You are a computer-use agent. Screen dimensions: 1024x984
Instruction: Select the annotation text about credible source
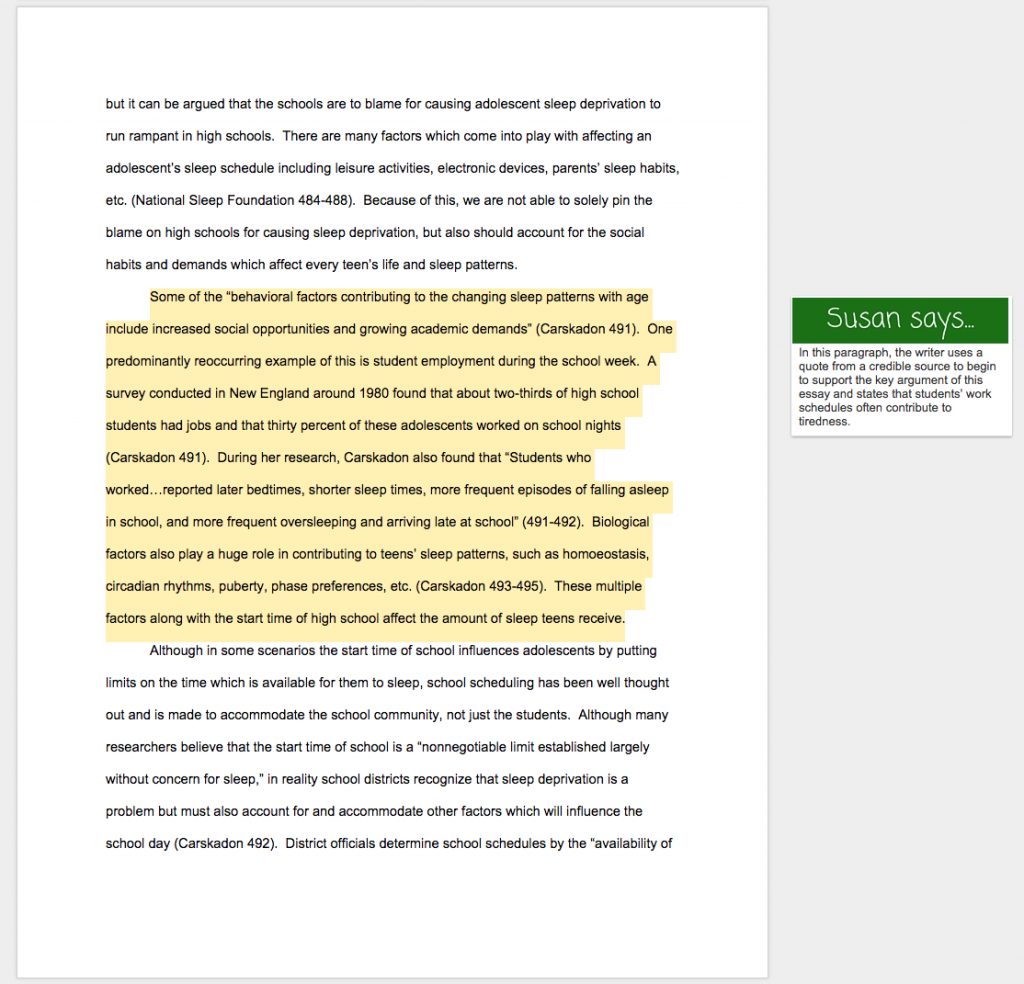(x=899, y=386)
